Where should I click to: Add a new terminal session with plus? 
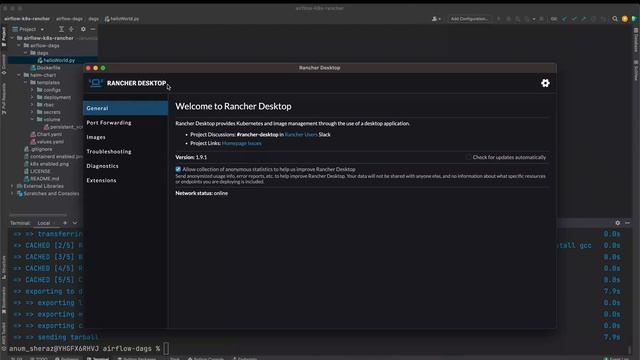pyautogui.click(x=65, y=223)
